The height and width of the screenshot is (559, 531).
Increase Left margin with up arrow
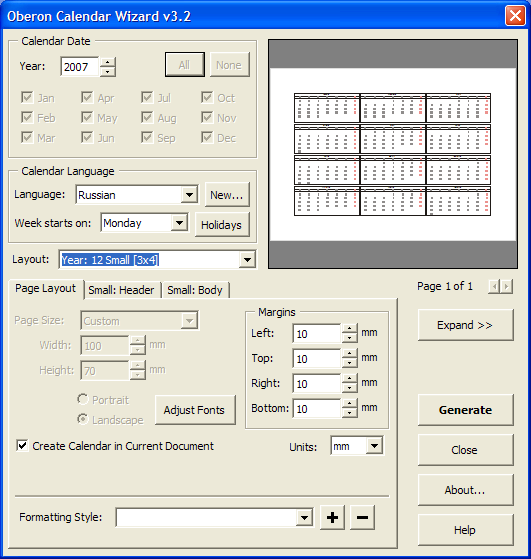pos(349,329)
